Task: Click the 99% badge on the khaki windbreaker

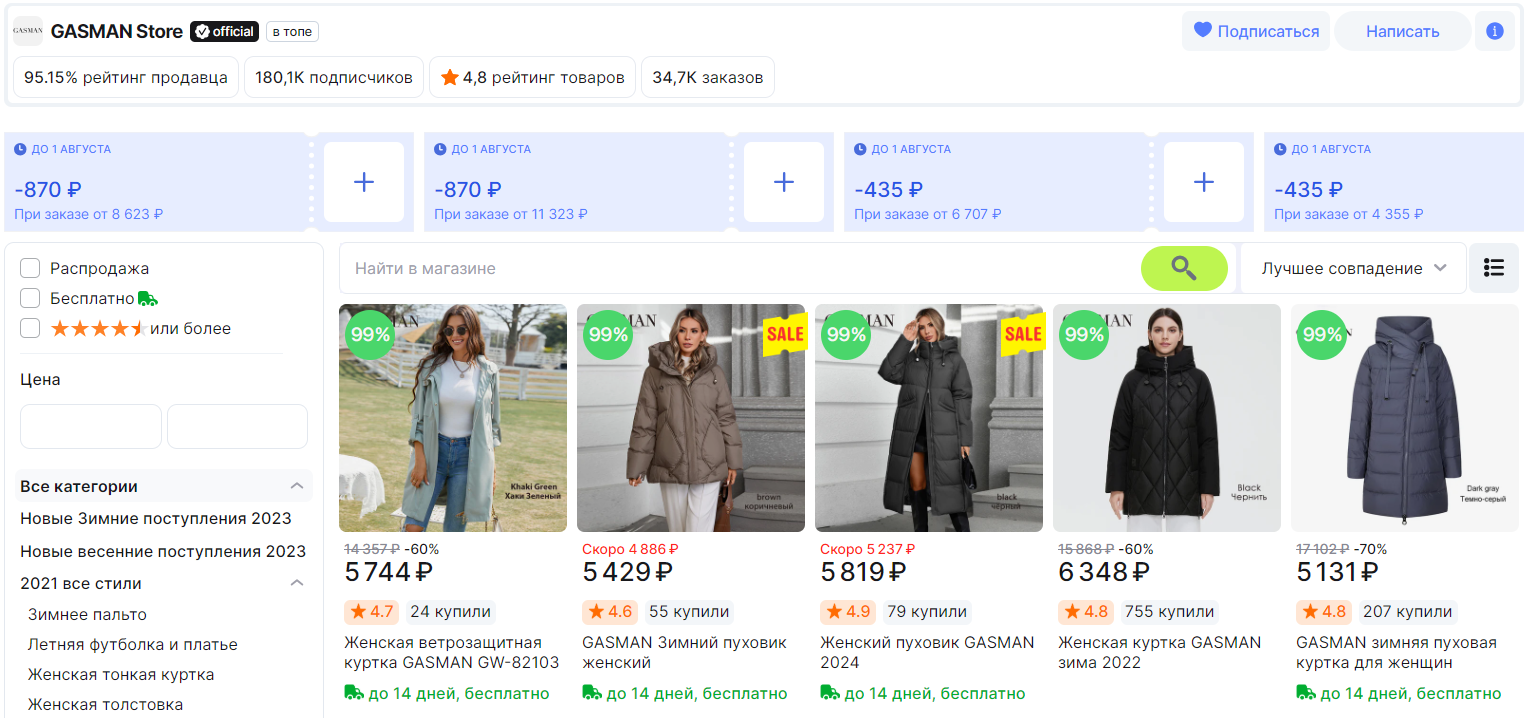Action: pyautogui.click(x=370, y=335)
